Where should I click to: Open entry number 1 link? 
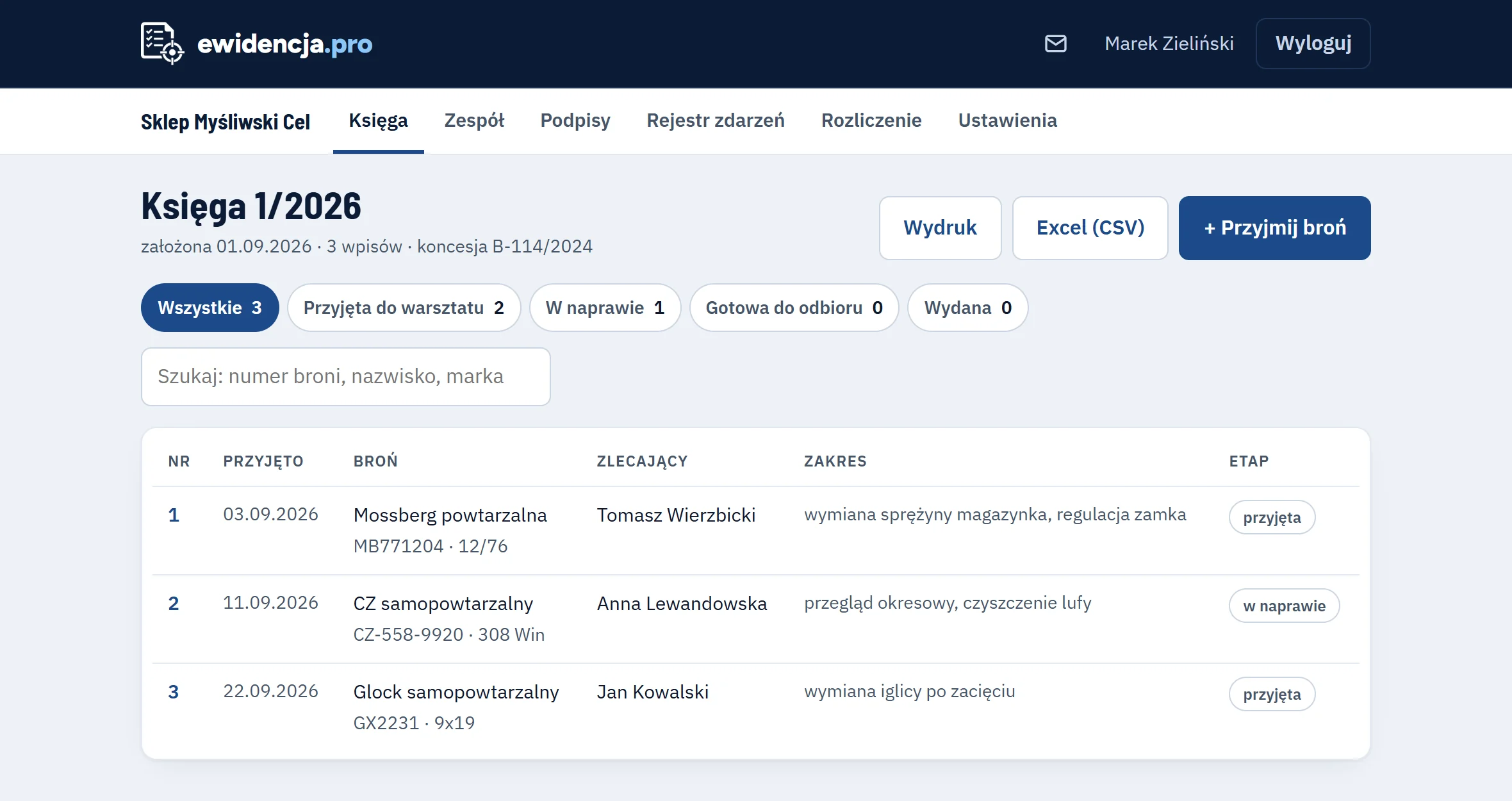coord(174,515)
